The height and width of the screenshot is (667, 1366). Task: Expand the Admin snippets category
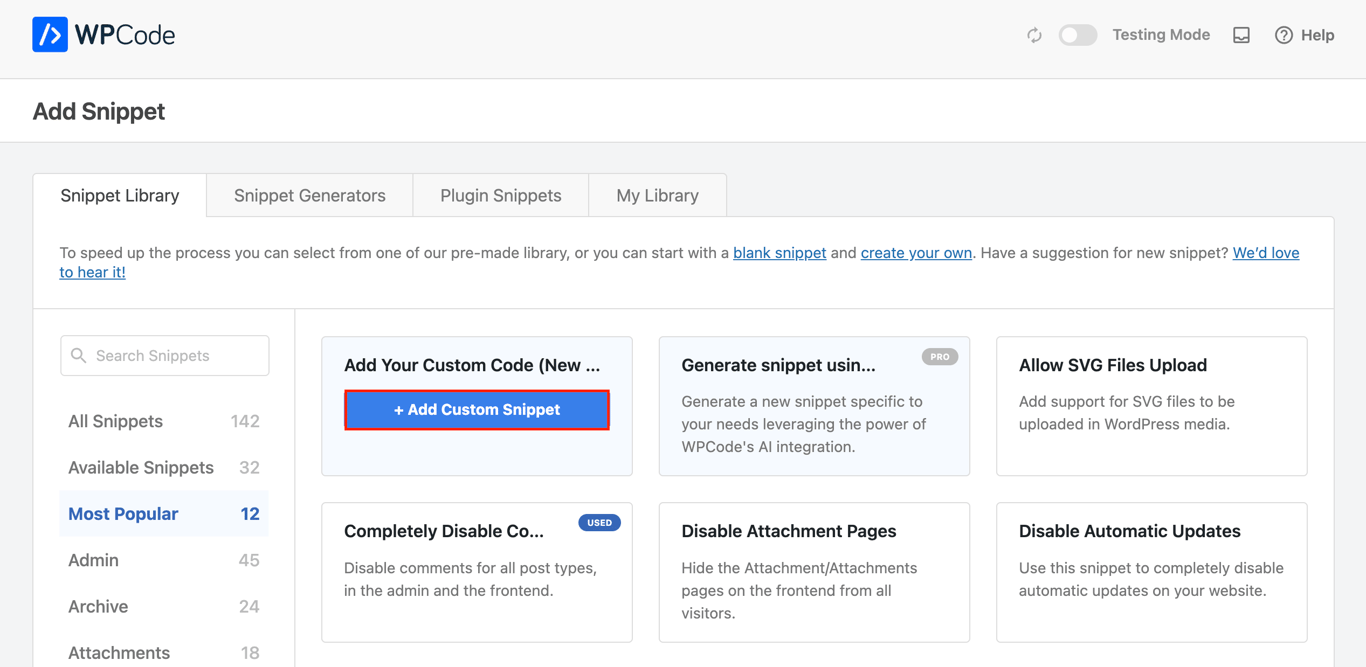(93, 560)
